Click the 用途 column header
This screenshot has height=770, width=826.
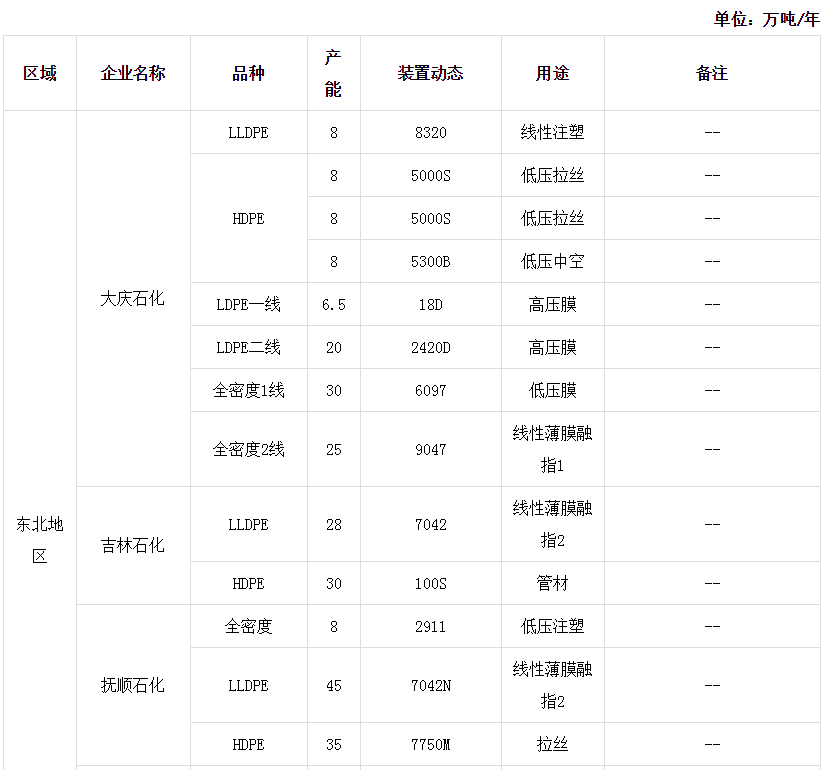pos(552,74)
